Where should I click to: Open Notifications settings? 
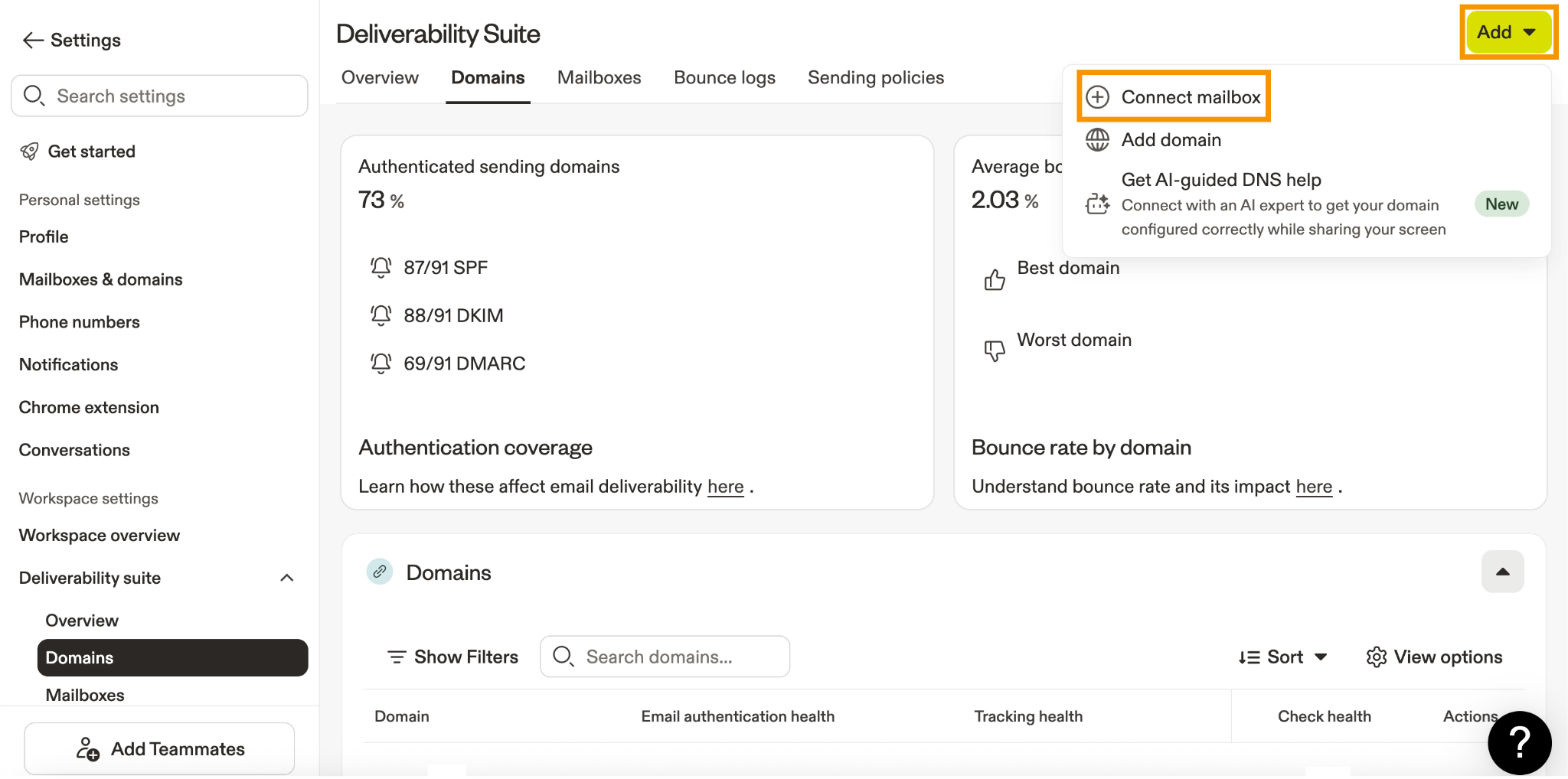pos(68,365)
